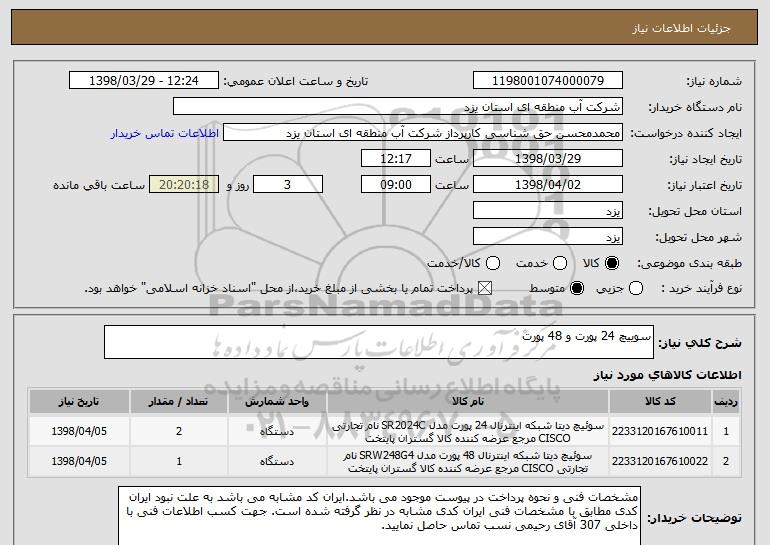Click the validity date field 1398/04/02
Viewport: 770px width, 545px height.
point(548,185)
